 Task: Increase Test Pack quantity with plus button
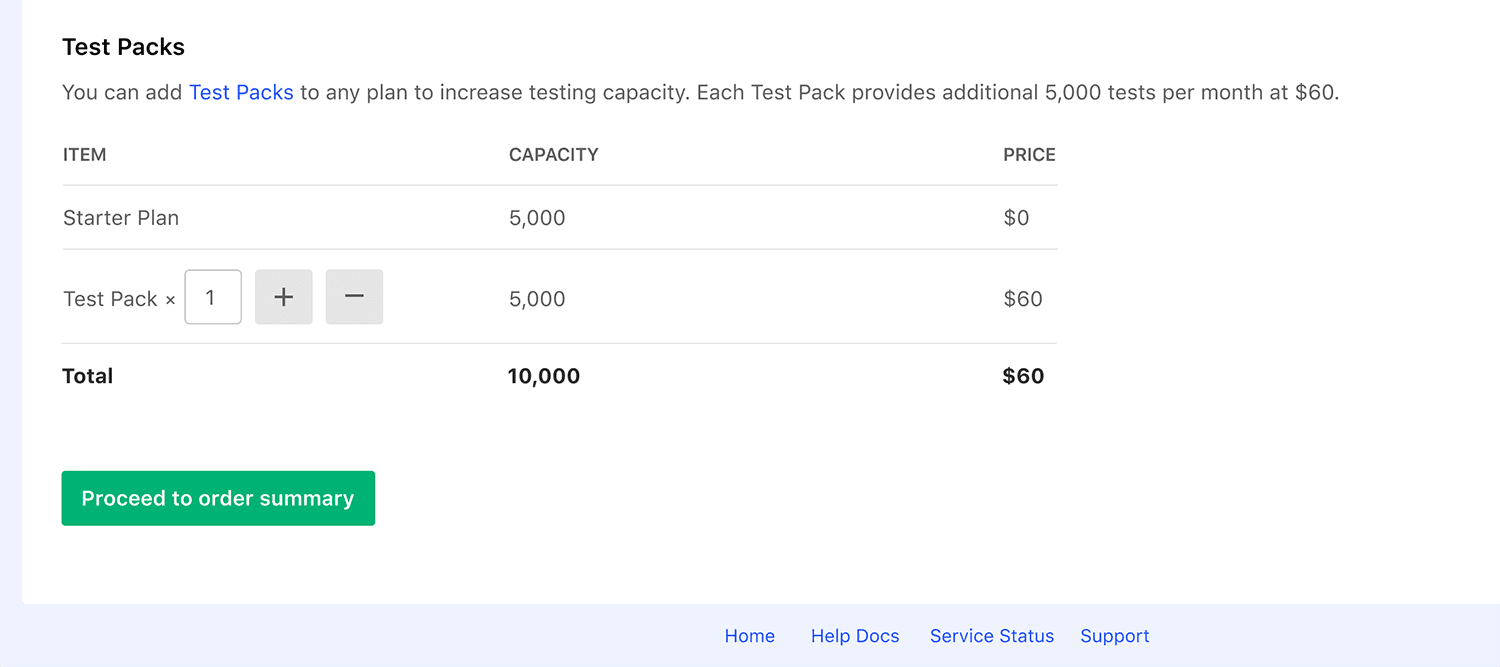(283, 296)
